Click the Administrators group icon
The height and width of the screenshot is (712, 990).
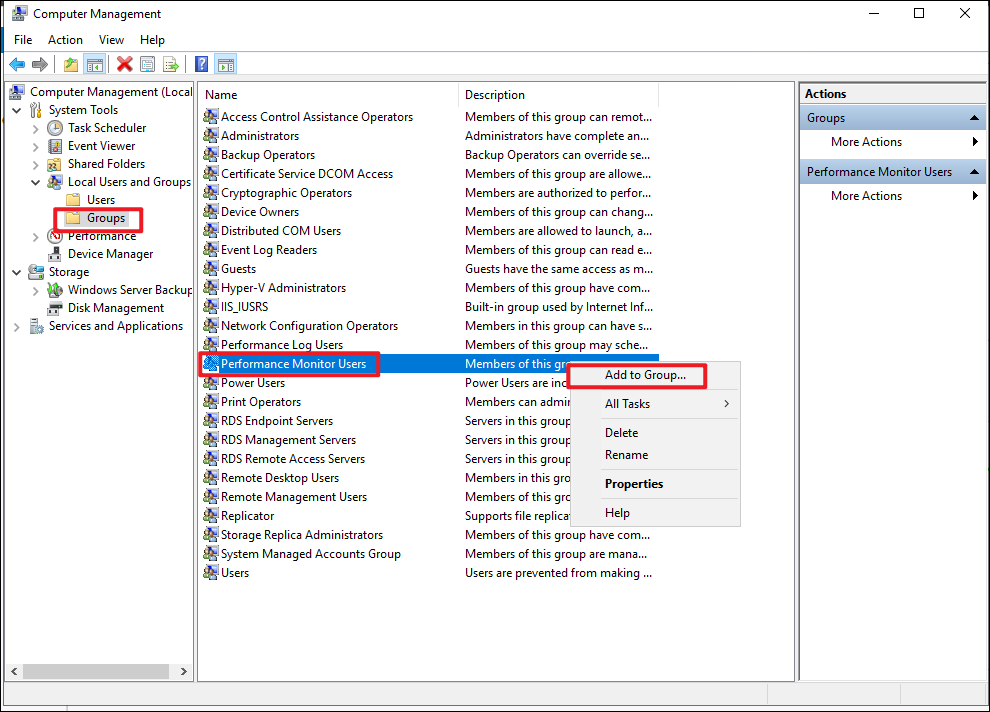(210, 136)
